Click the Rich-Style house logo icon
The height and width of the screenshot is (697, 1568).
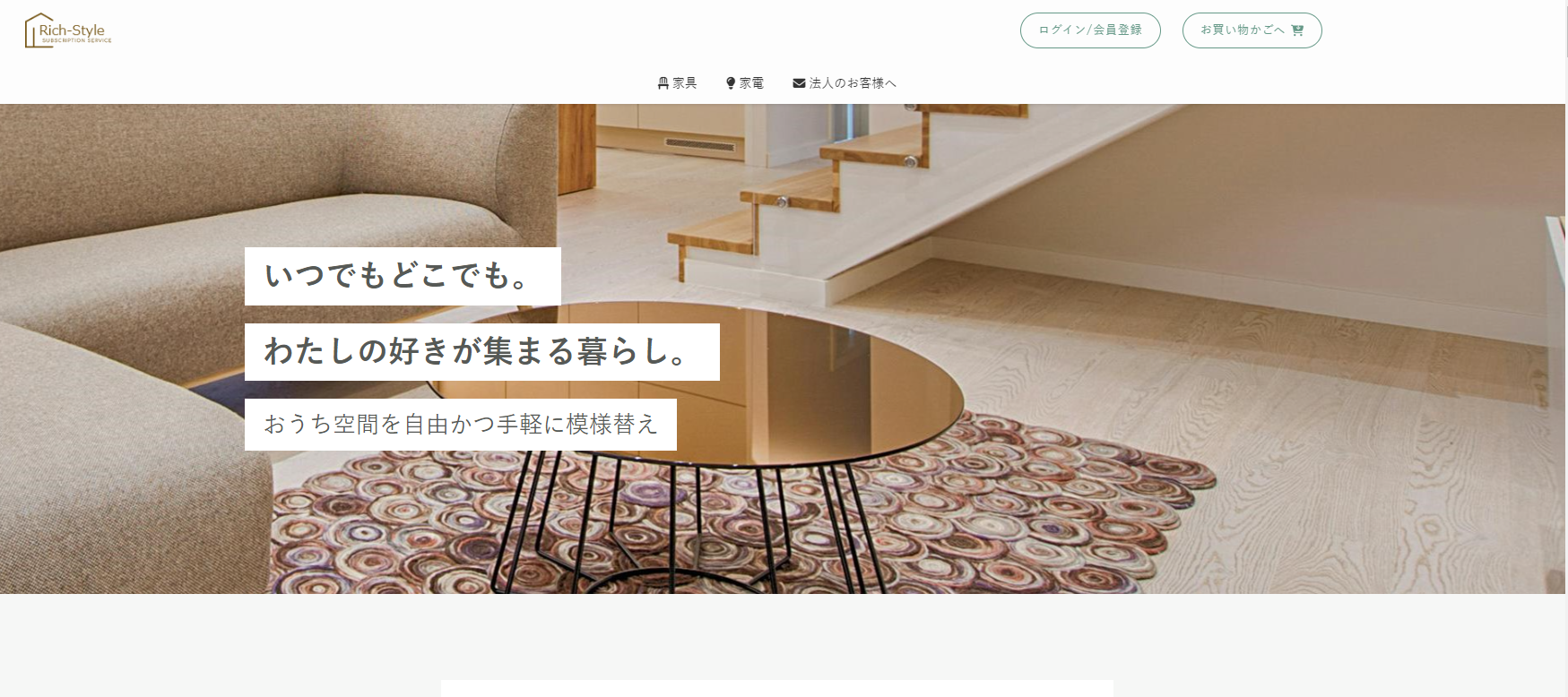(36, 30)
